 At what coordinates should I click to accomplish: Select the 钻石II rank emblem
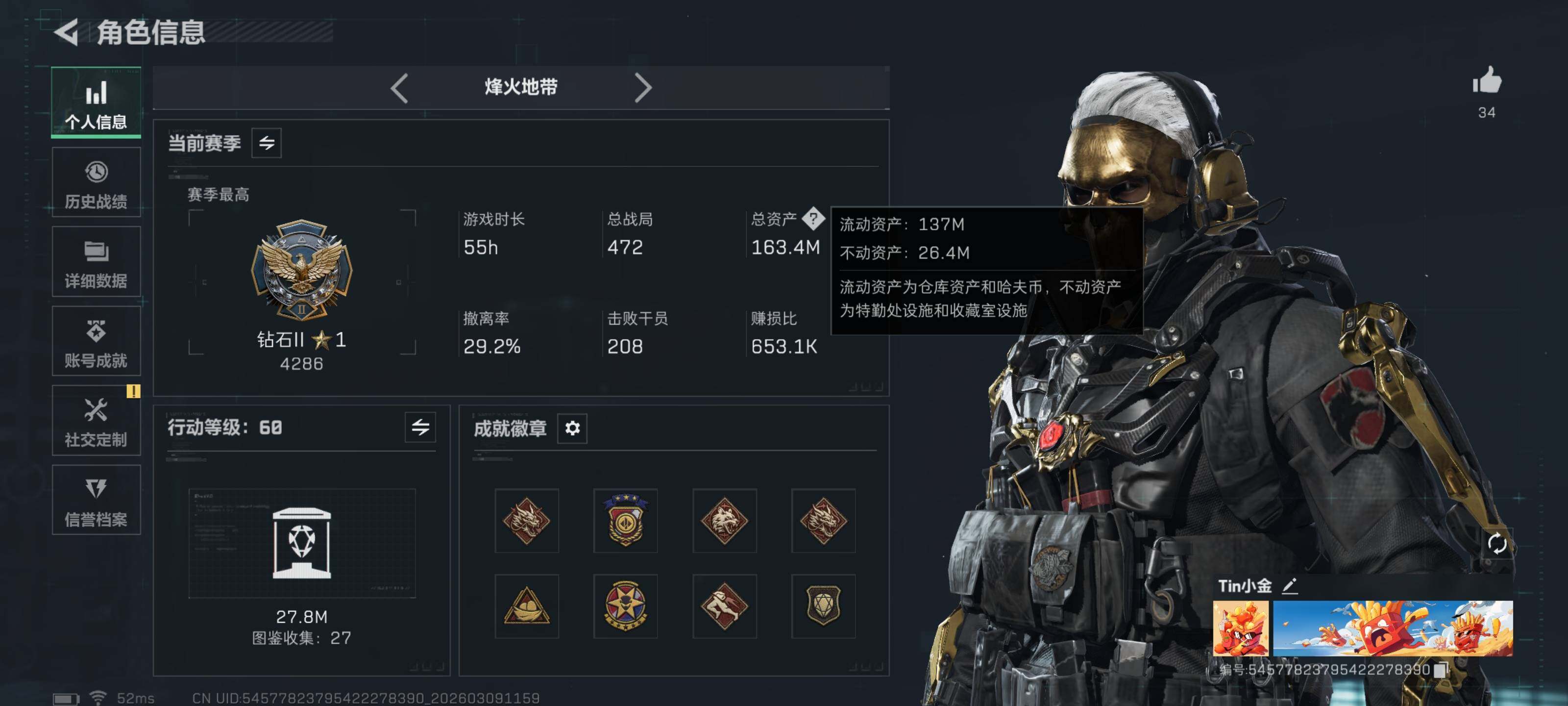pyautogui.click(x=302, y=270)
